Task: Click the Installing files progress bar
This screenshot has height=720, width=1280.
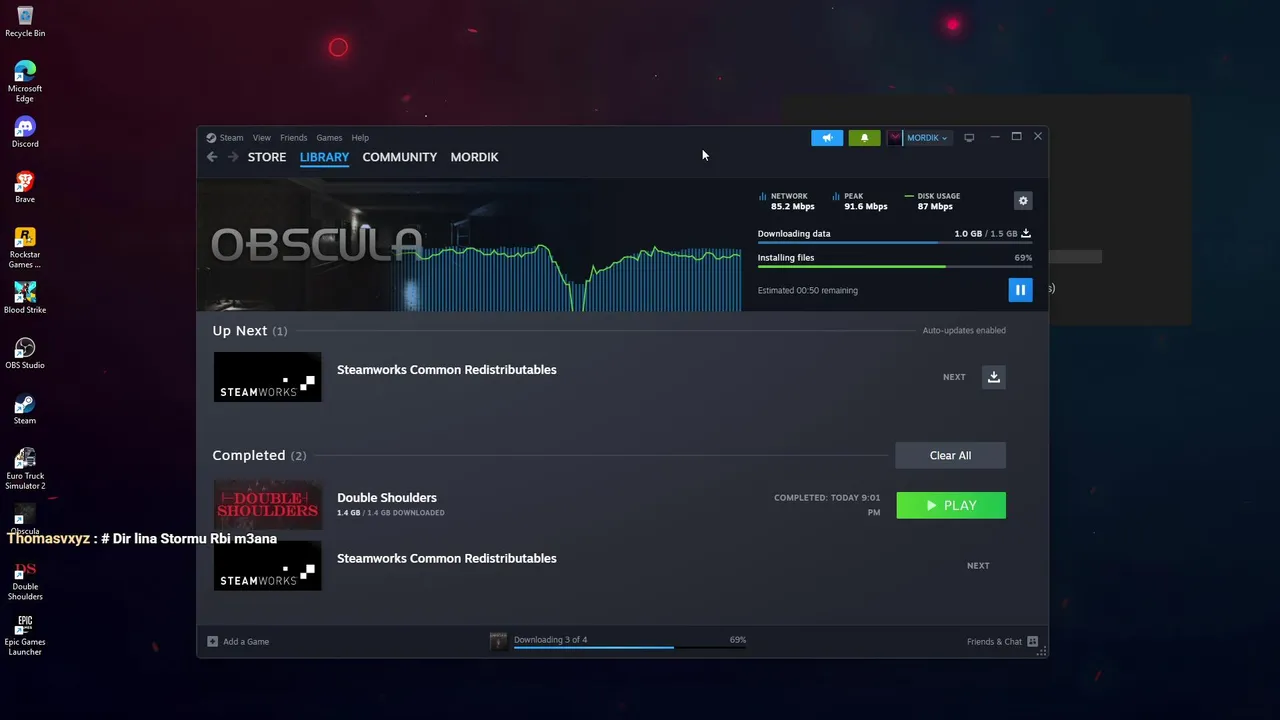Action: click(894, 267)
